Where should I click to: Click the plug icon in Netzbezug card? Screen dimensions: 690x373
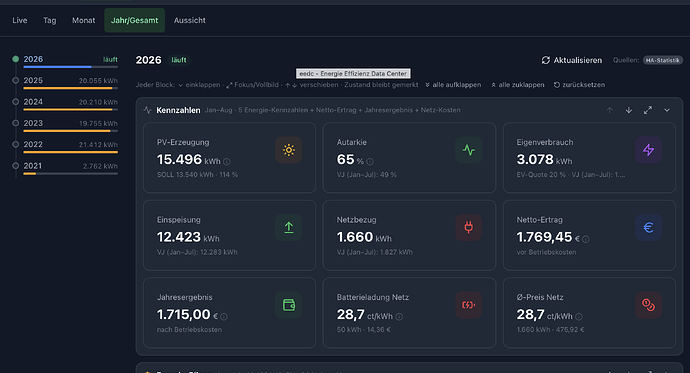click(x=469, y=227)
